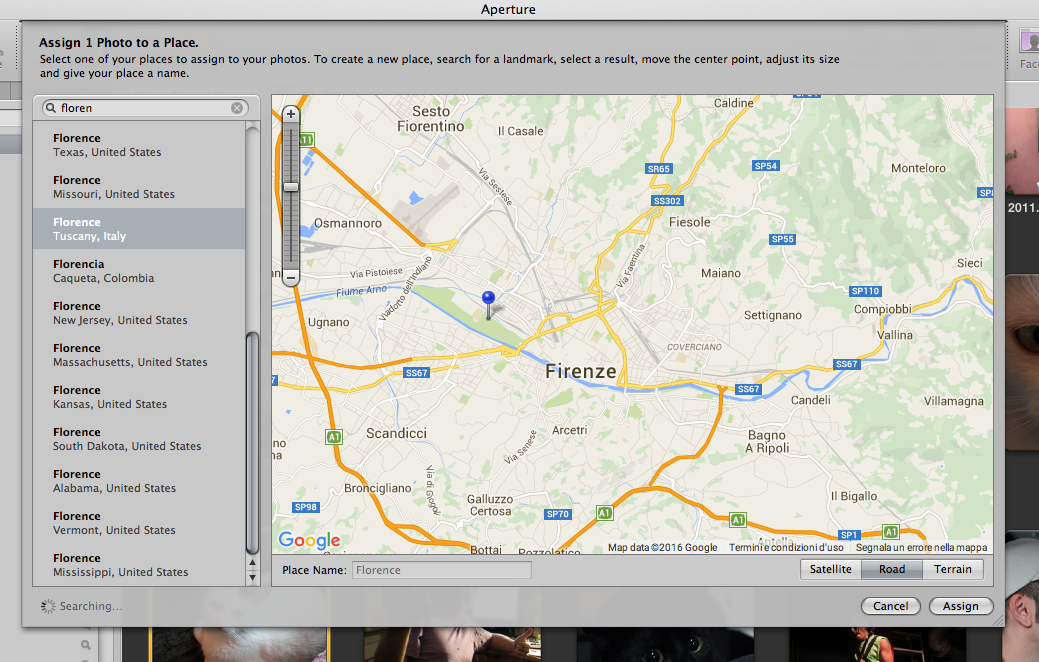Zoom out the map with the minus button
This screenshot has height=662, width=1039.
290,277
